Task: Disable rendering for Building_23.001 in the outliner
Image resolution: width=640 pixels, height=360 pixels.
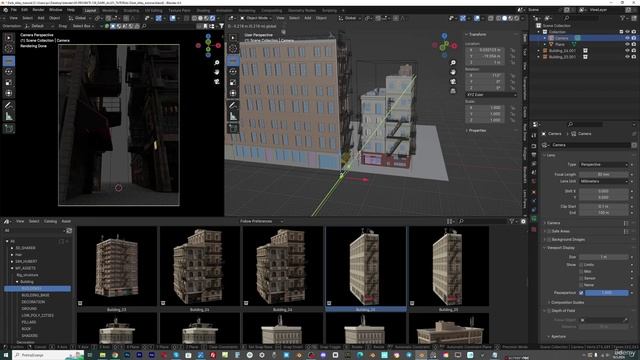Action: tap(634, 57)
